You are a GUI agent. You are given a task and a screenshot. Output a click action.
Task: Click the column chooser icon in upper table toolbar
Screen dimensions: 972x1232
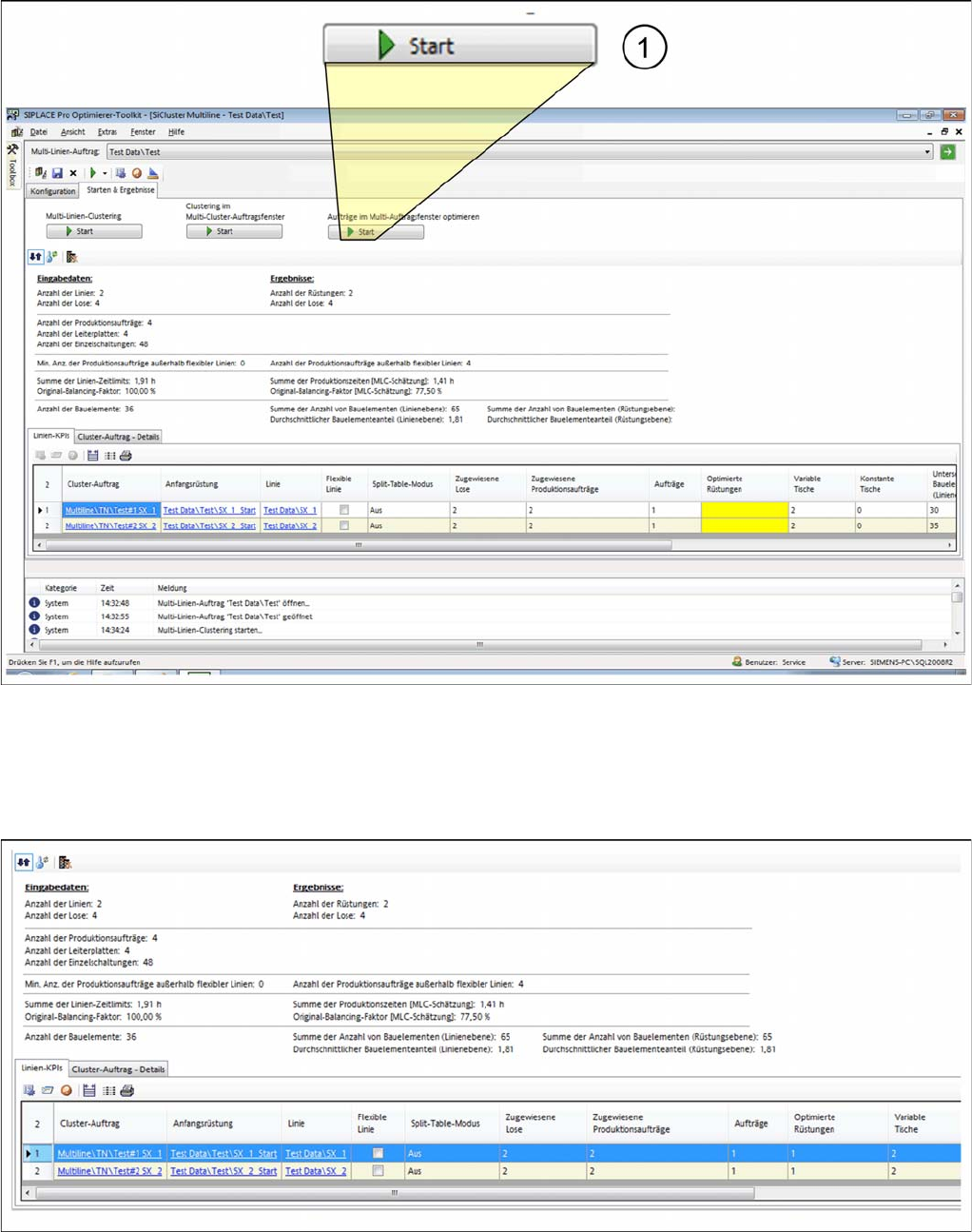(109, 456)
